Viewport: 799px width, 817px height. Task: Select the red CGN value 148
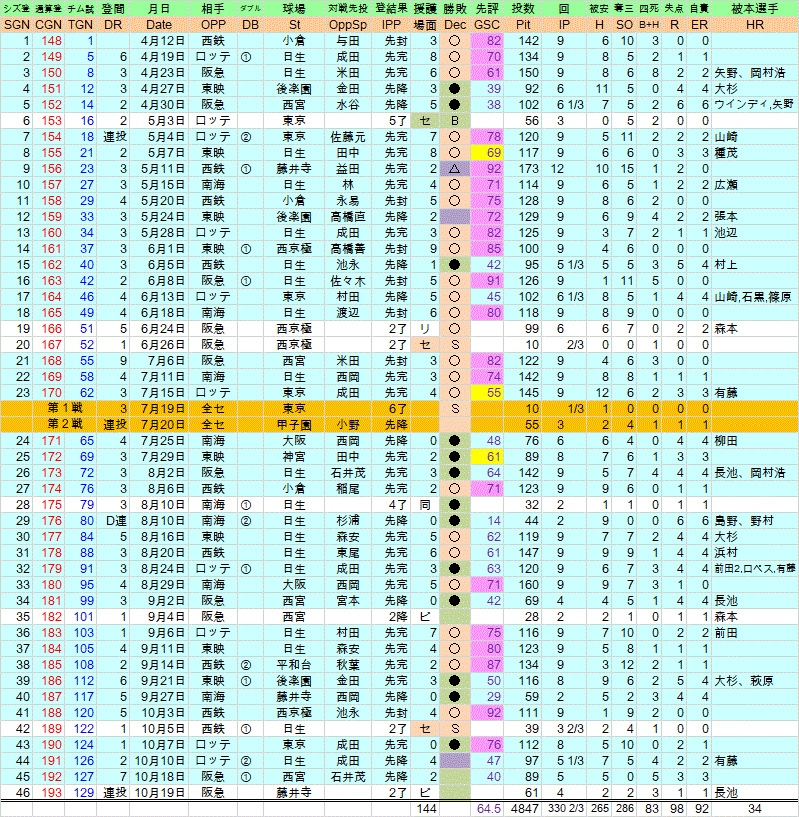click(52, 41)
